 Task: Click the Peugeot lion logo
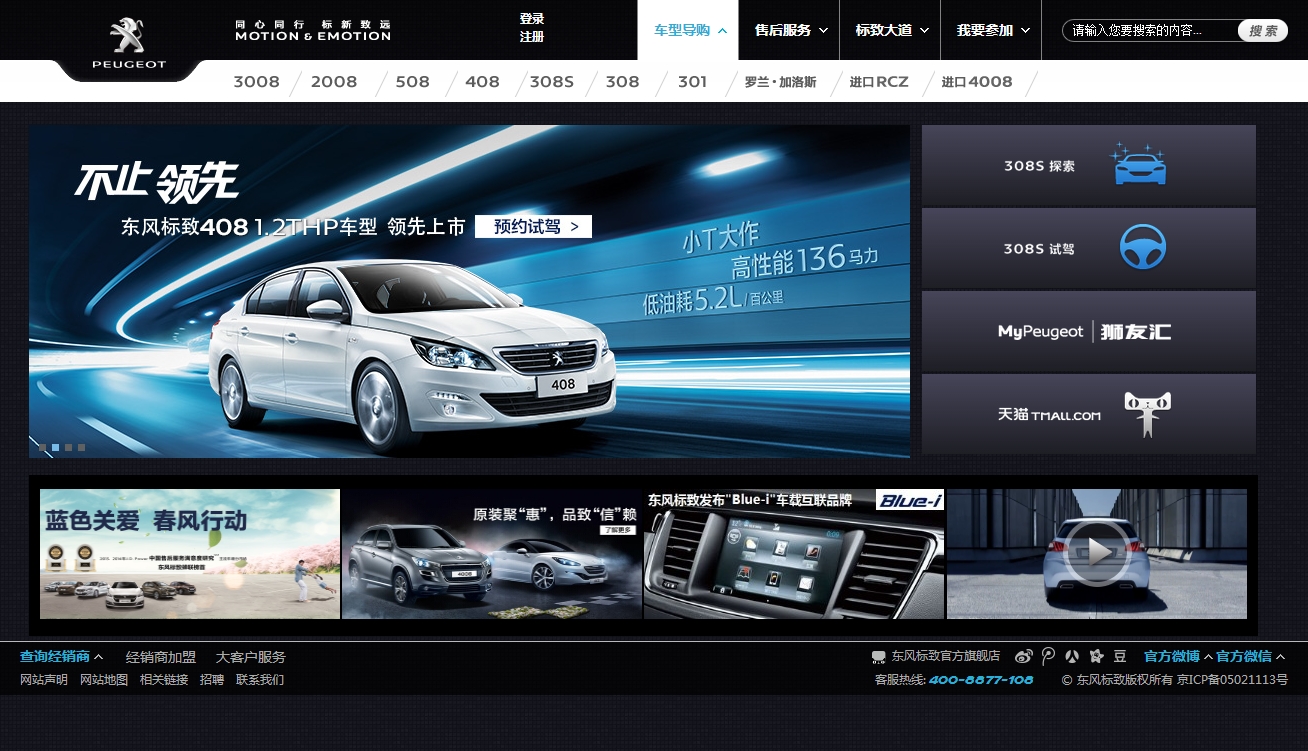[x=128, y=42]
